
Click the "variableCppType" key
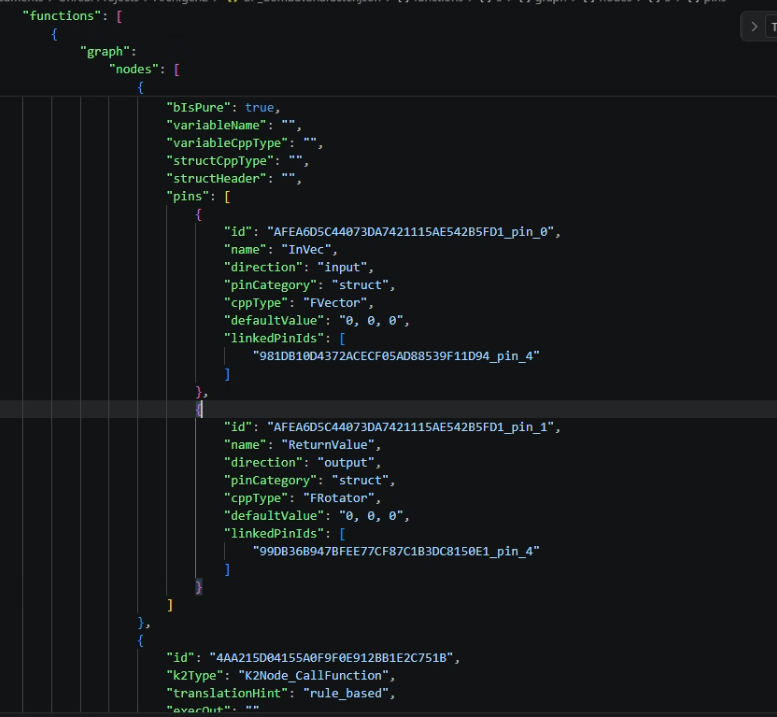227,143
